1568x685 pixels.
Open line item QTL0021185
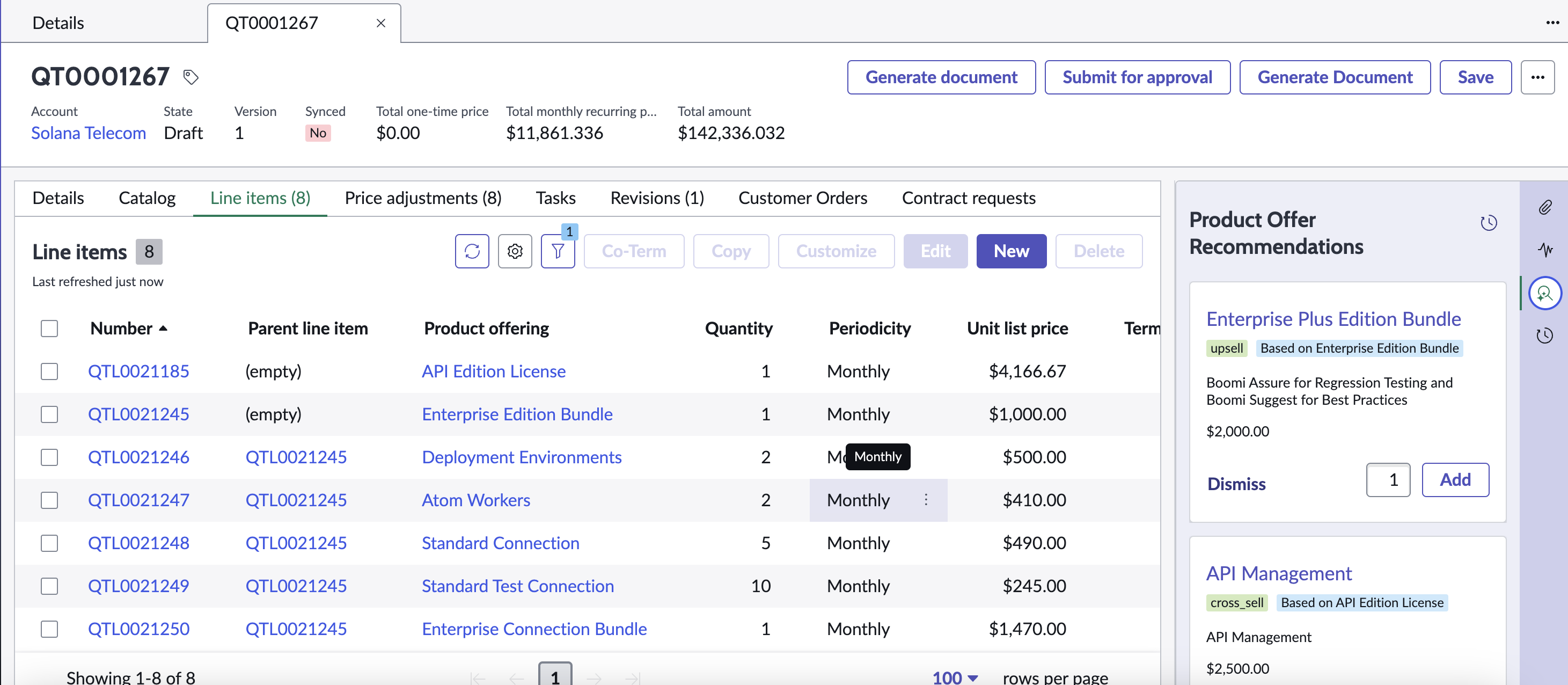click(x=138, y=371)
